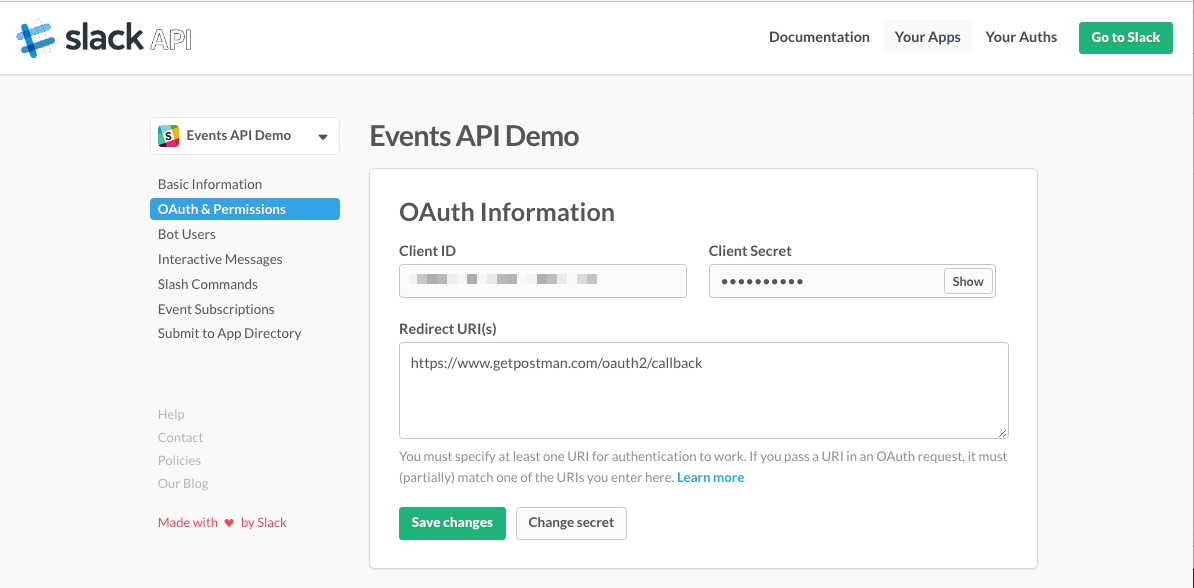Open the Learn more link
The width and height of the screenshot is (1194, 588).
710,478
